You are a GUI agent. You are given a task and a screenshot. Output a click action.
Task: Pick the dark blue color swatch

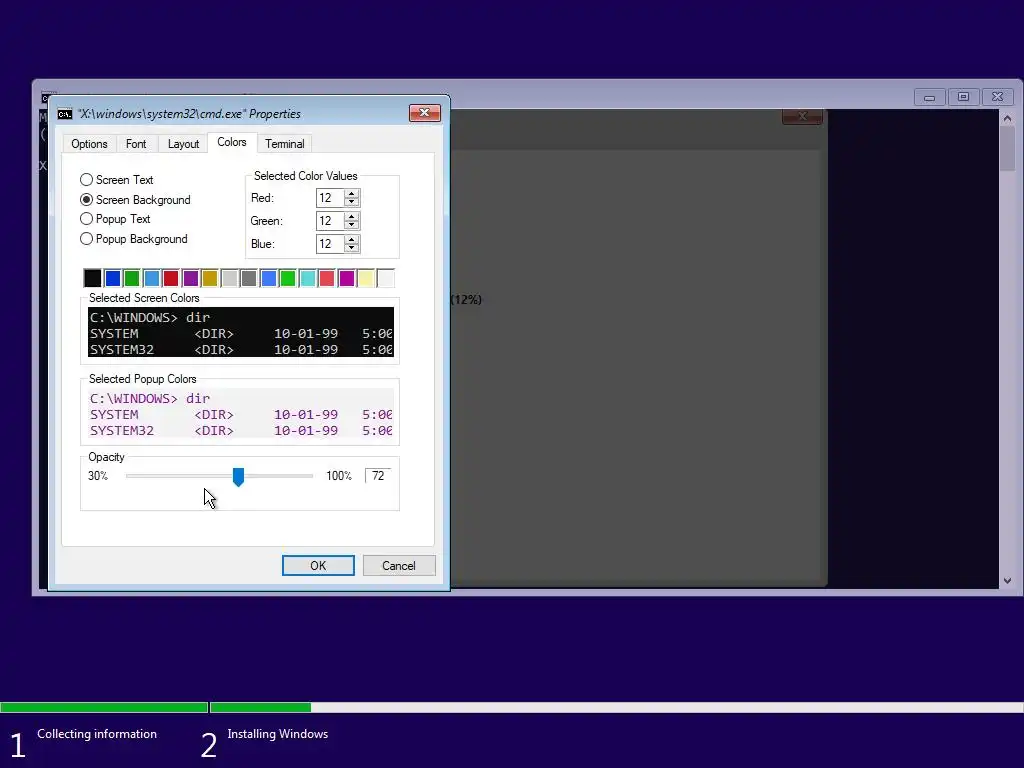coord(112,278)
